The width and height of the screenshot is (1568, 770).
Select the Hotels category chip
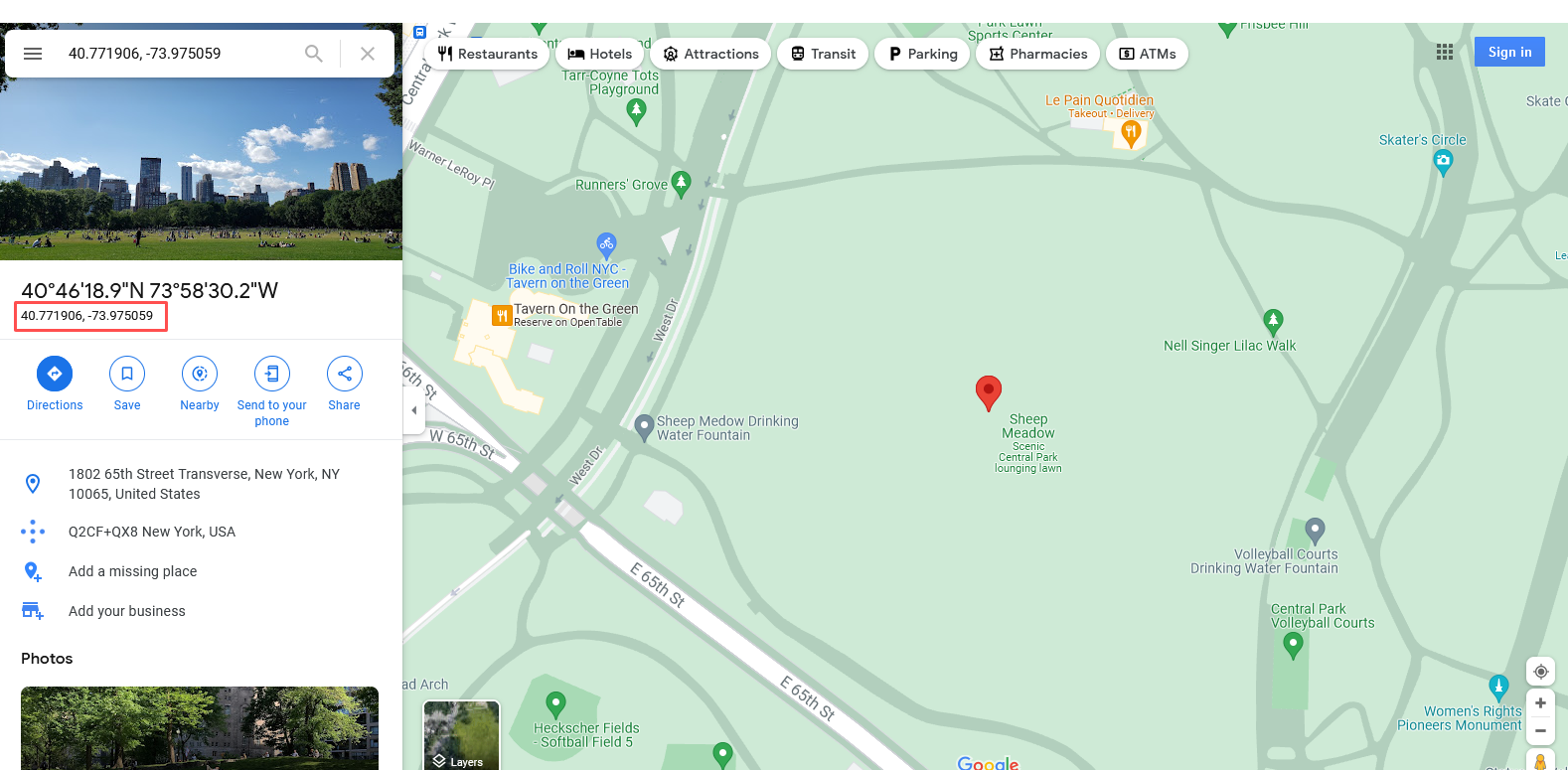point(600,54)
